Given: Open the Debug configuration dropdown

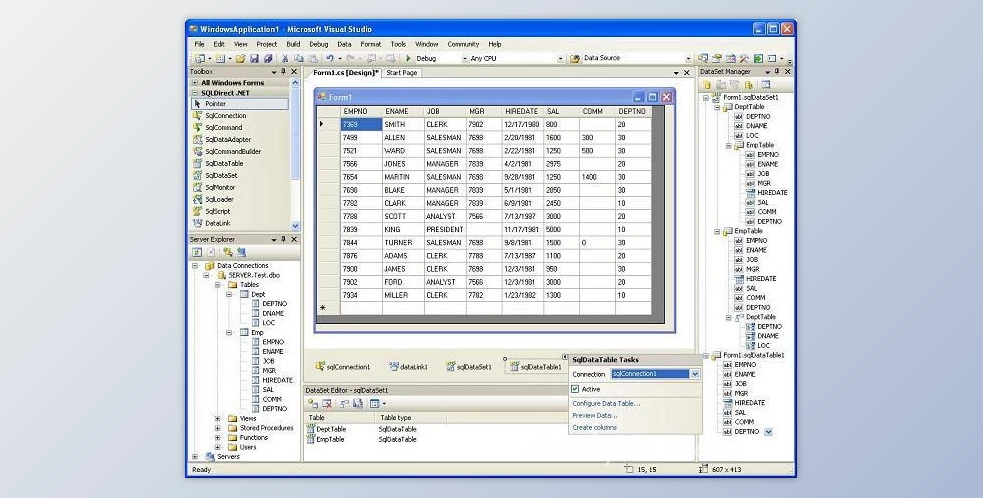Looking at the screenshot, I should 465,58.
